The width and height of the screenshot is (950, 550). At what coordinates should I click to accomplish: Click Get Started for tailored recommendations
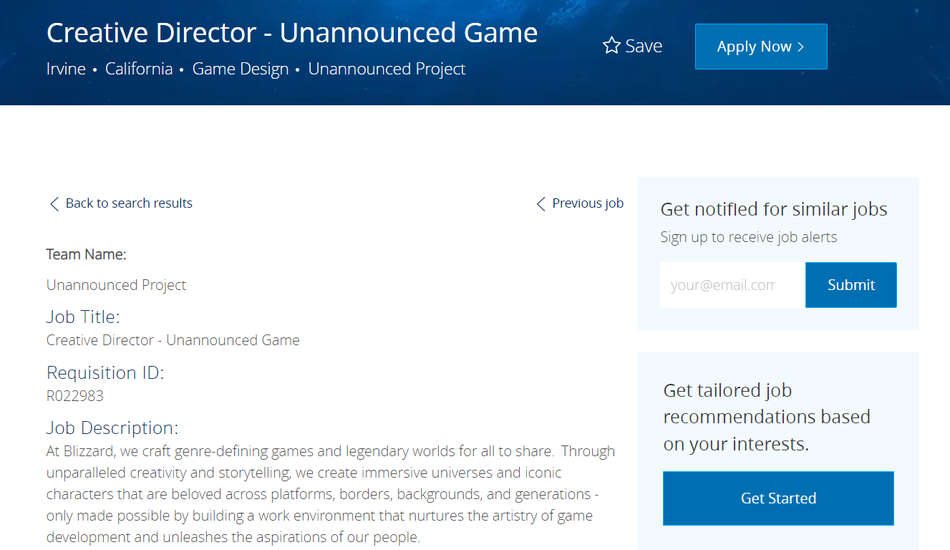[778, 498]
